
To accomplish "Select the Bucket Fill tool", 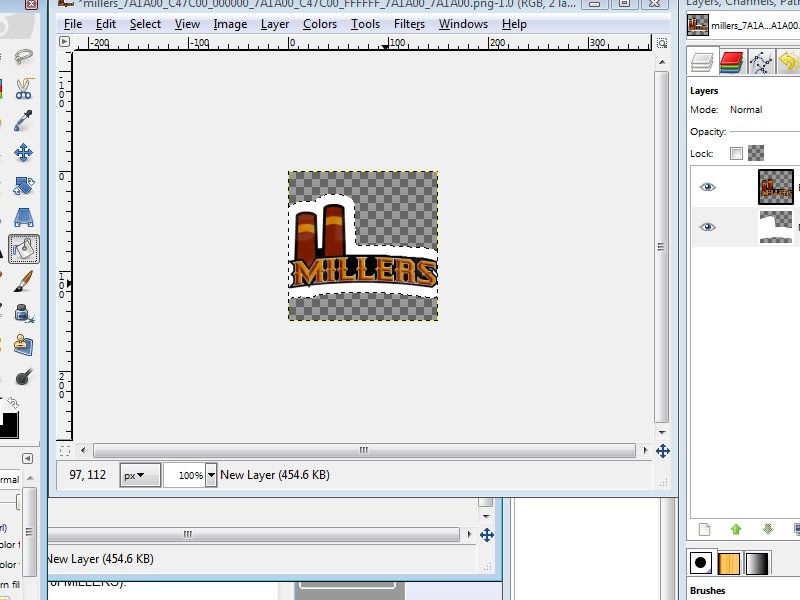I will (22, 247).
